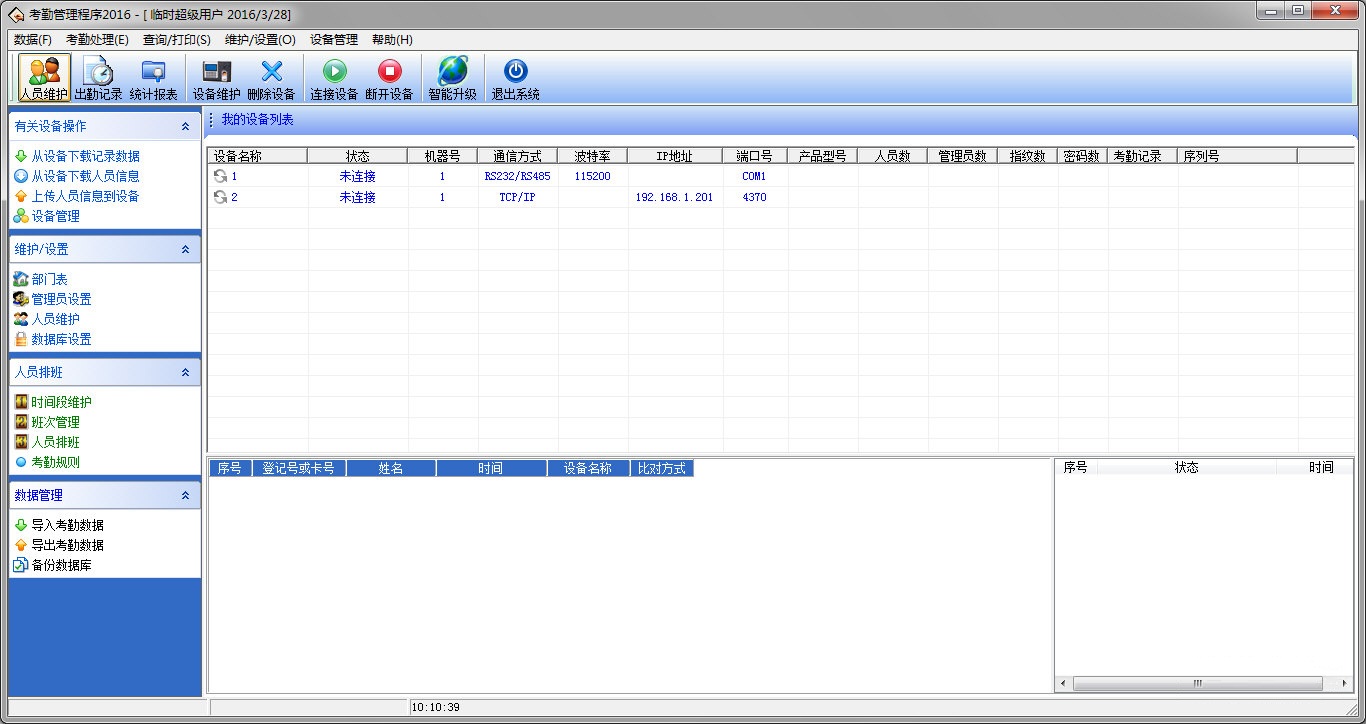Click the horizontal scrollbar's right arrow
The image size is (1366, 724).
point(1345,683)
